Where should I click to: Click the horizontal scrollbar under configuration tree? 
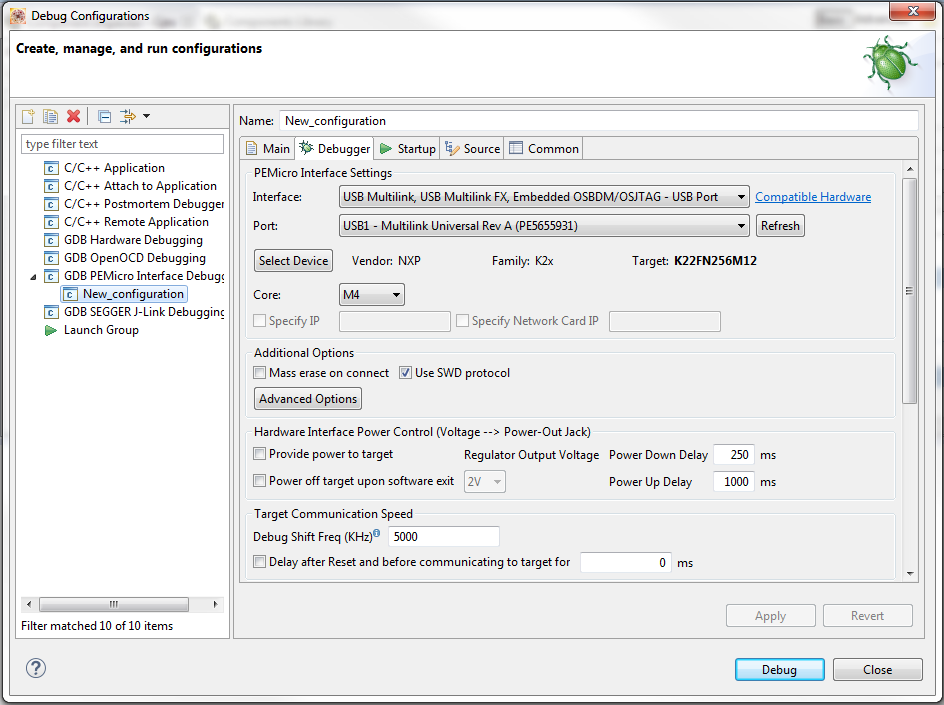pyautogui.click(x=113, y=604)
